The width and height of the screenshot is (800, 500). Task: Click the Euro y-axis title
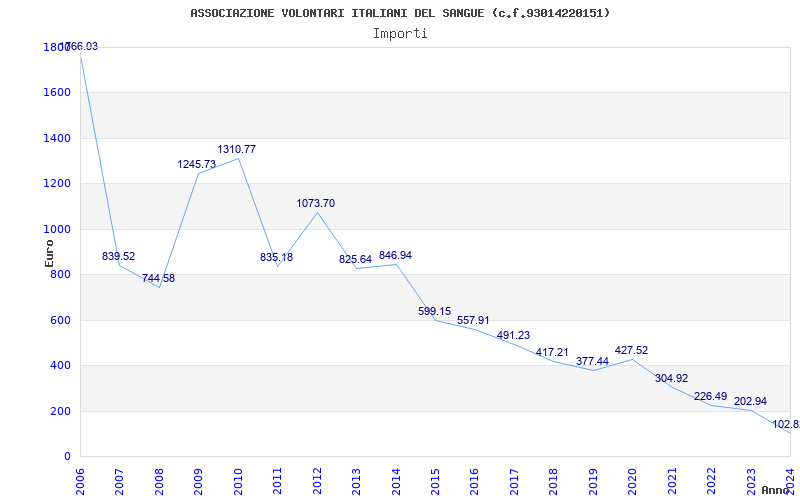tap(49, 253)
